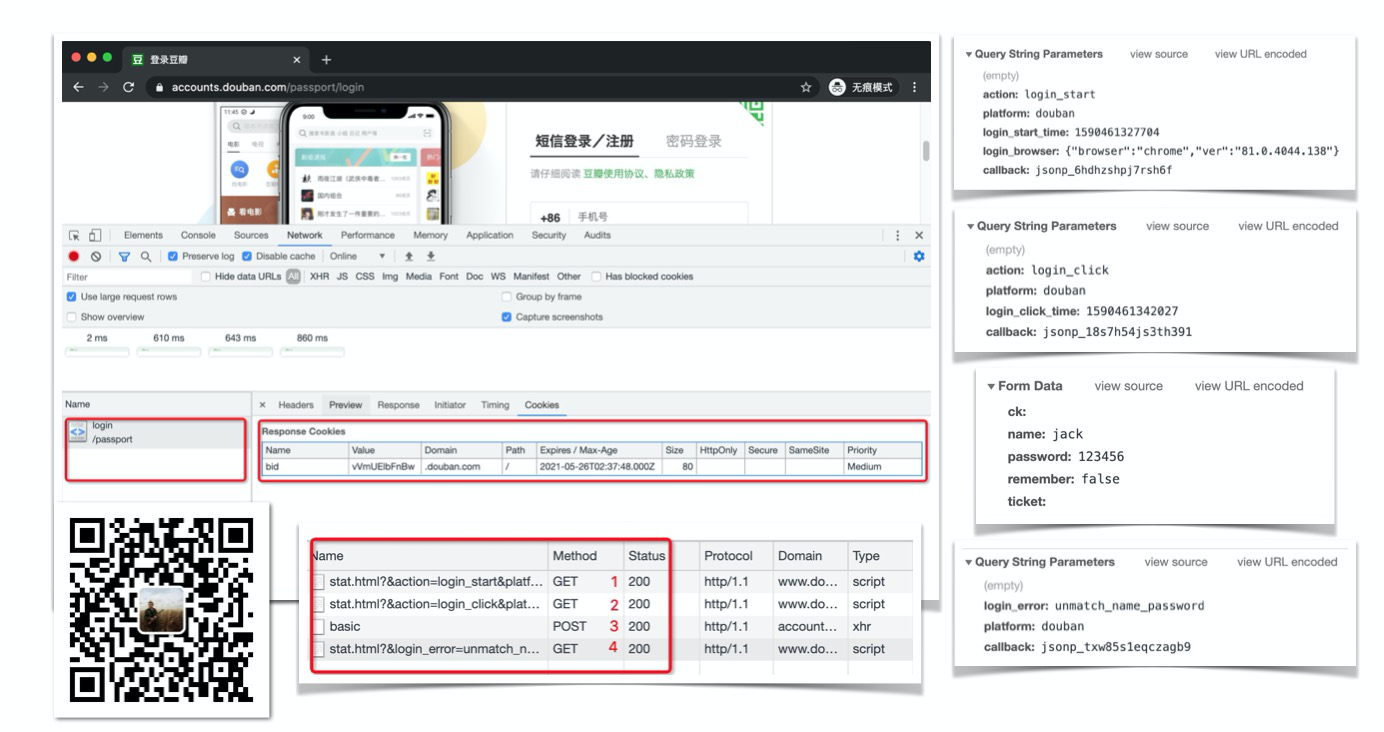
Task: Open DevTools customize three-dot menu
Action: [898, 235]
